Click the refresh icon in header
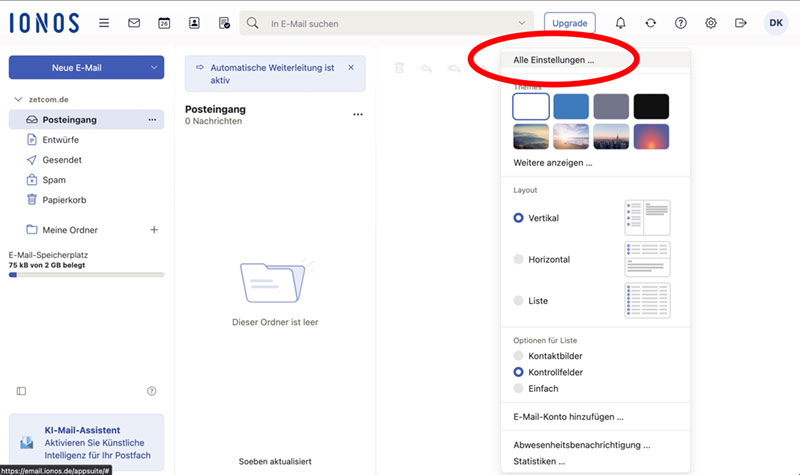This screenshot has width=800, height=475. click(x=651, y=22)
